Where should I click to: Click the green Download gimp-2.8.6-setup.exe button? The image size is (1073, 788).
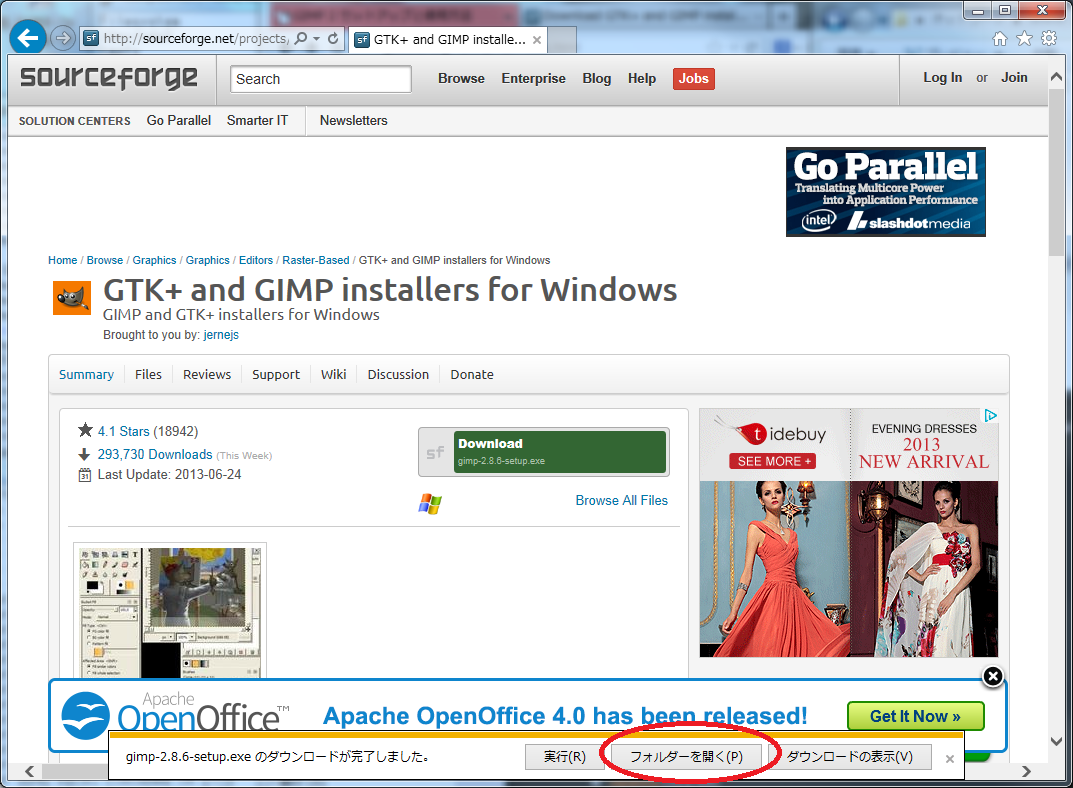[x=560, y=451]
